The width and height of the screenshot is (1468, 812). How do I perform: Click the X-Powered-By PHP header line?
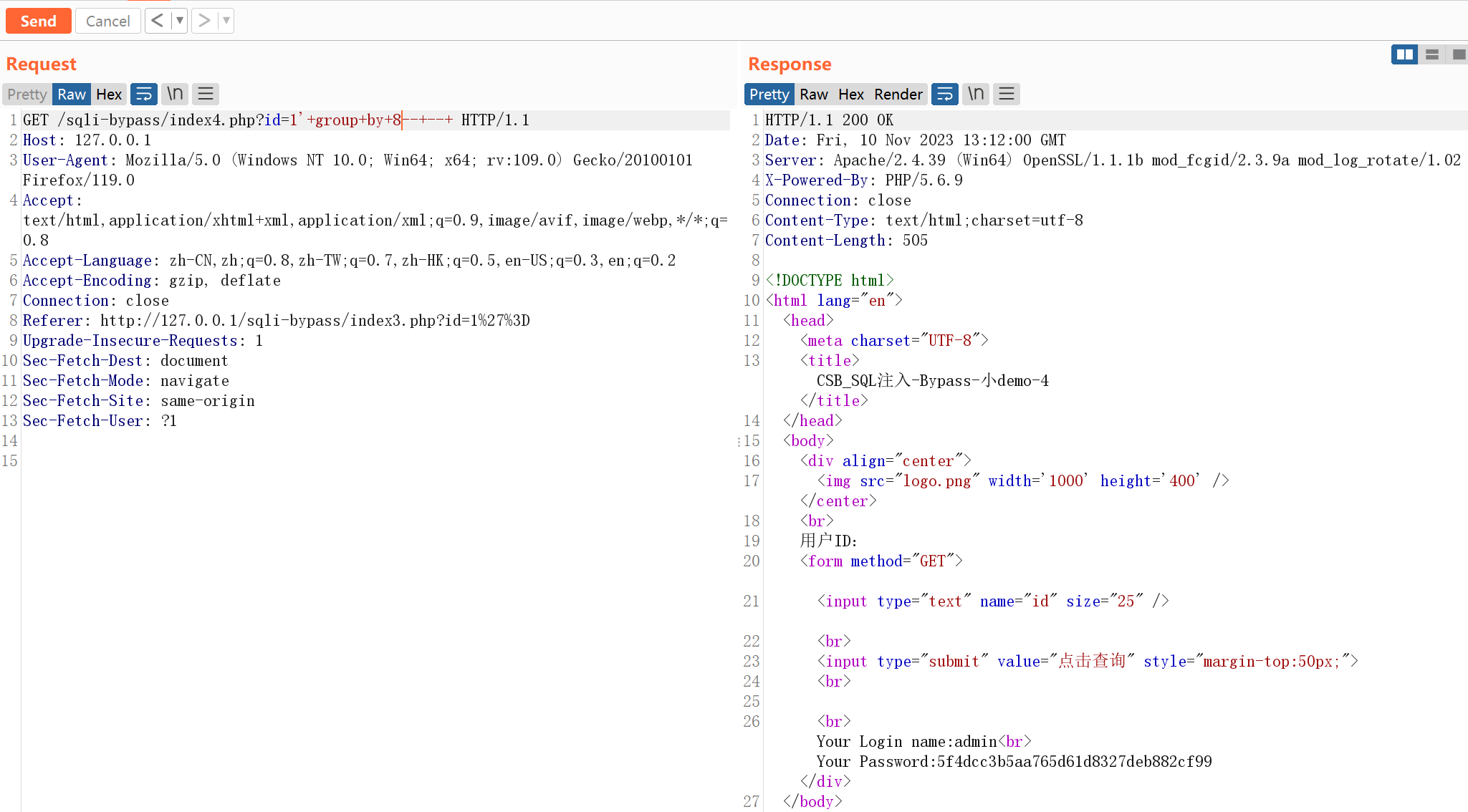(863, 180)
